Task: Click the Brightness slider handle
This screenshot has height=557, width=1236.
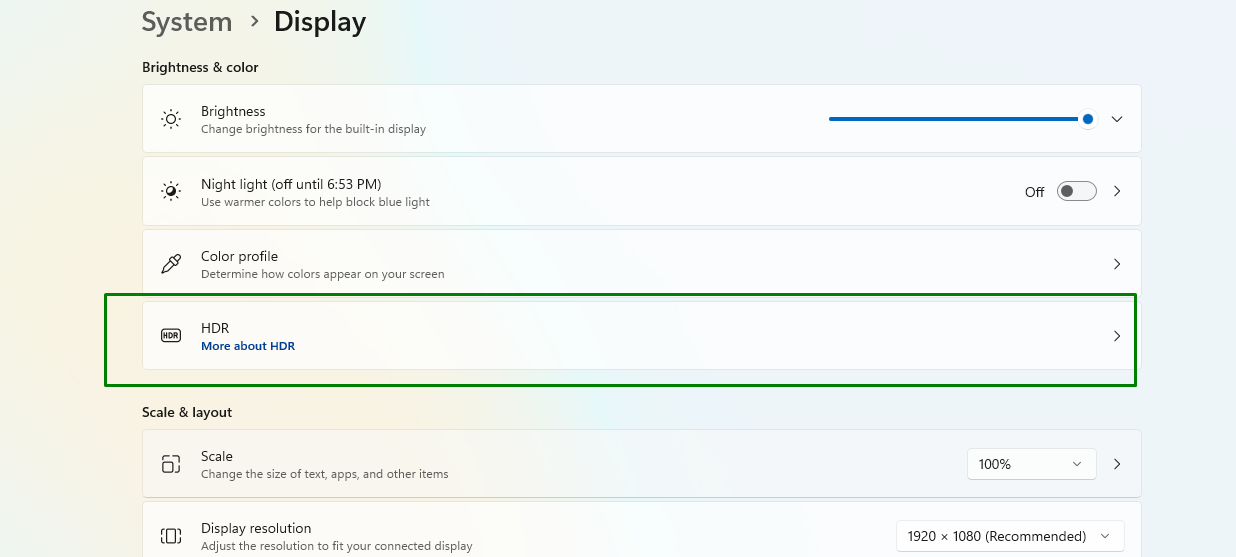Action: pyautogui.click(x=1087, y=119)
